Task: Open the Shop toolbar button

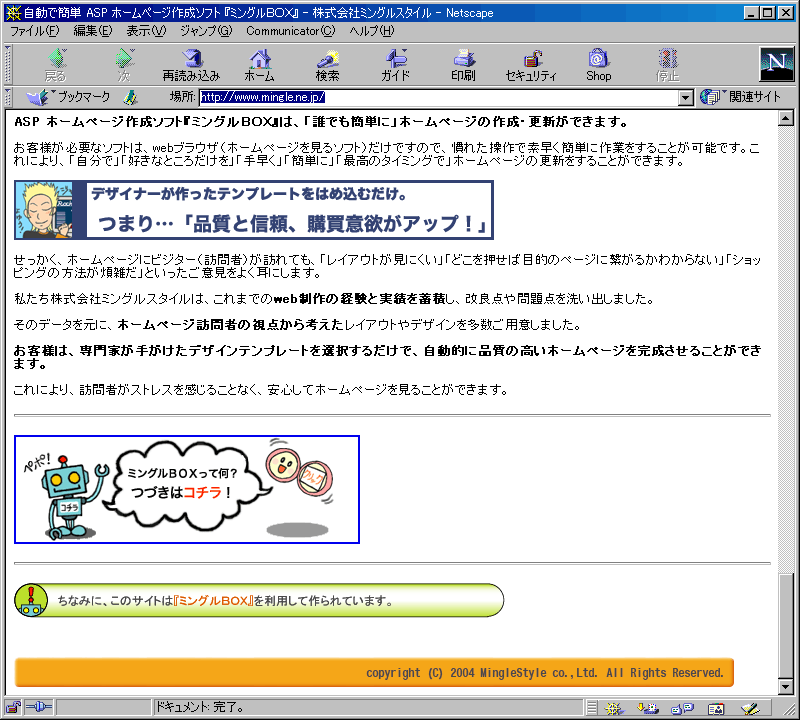Action: coord(598,65)
